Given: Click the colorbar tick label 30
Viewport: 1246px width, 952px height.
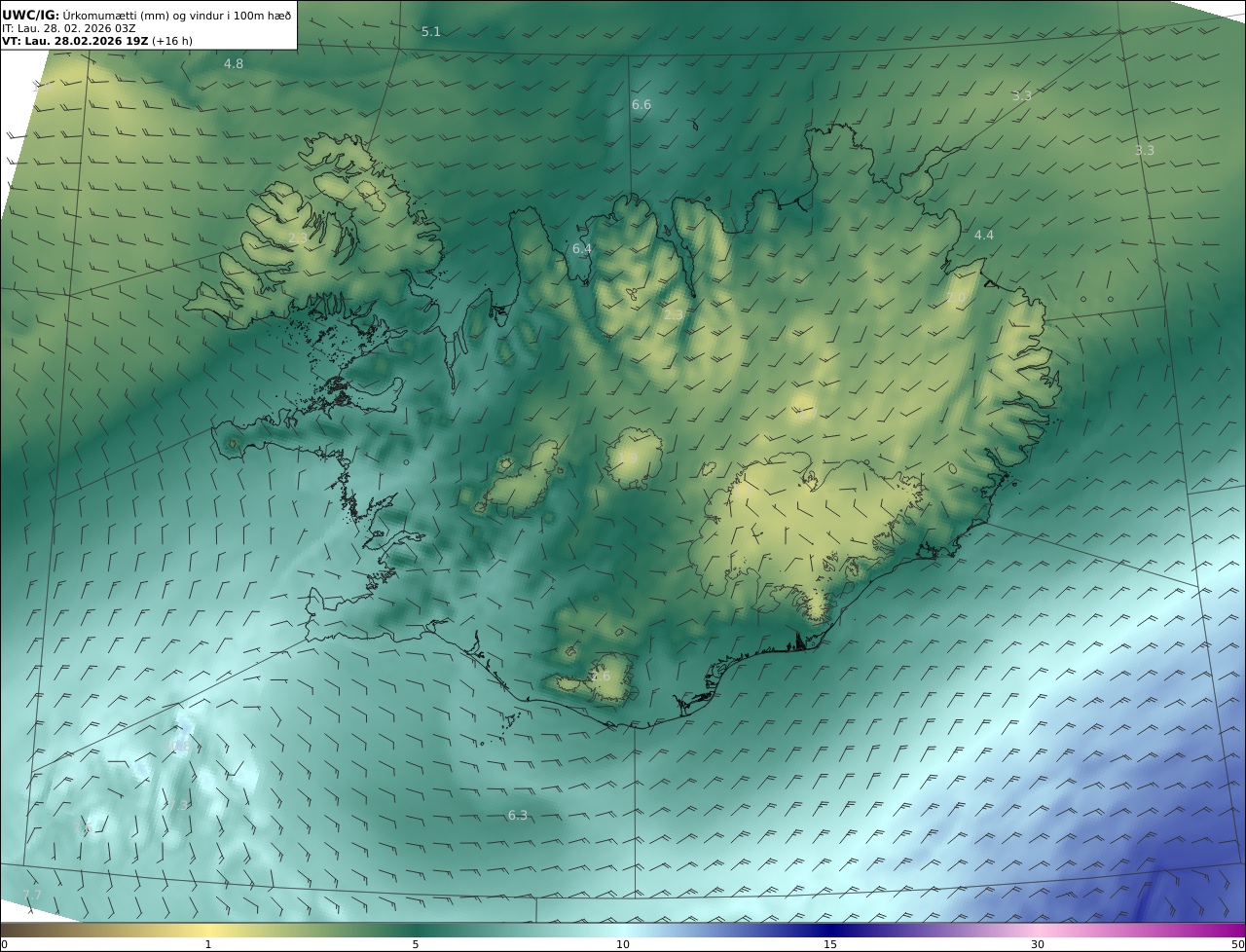Looking at the screenshot, I should tap(1038, 944).
